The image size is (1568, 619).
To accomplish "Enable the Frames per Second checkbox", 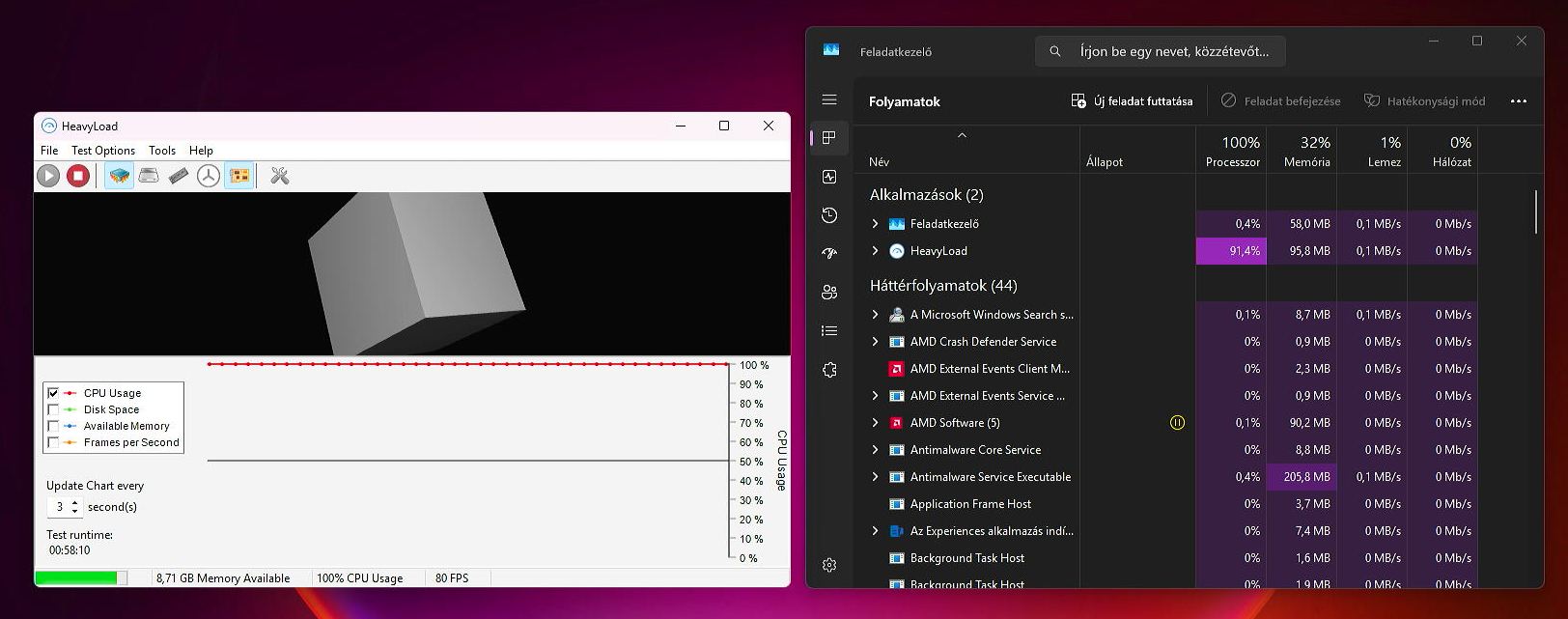I will [53, 442].
